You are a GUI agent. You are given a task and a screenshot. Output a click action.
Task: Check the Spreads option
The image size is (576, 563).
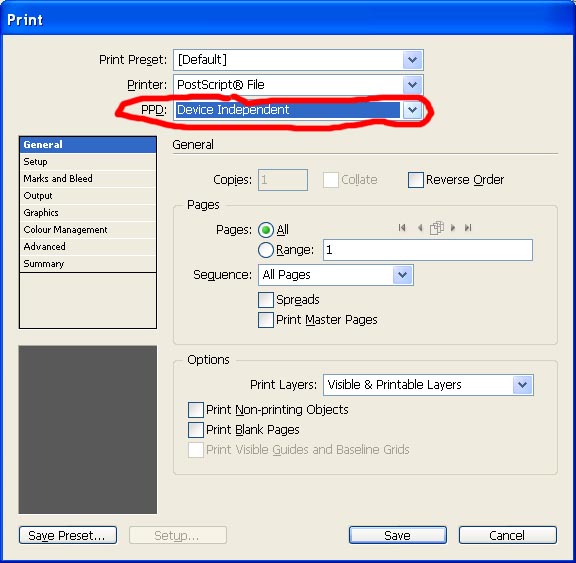(x=266, y=300)
